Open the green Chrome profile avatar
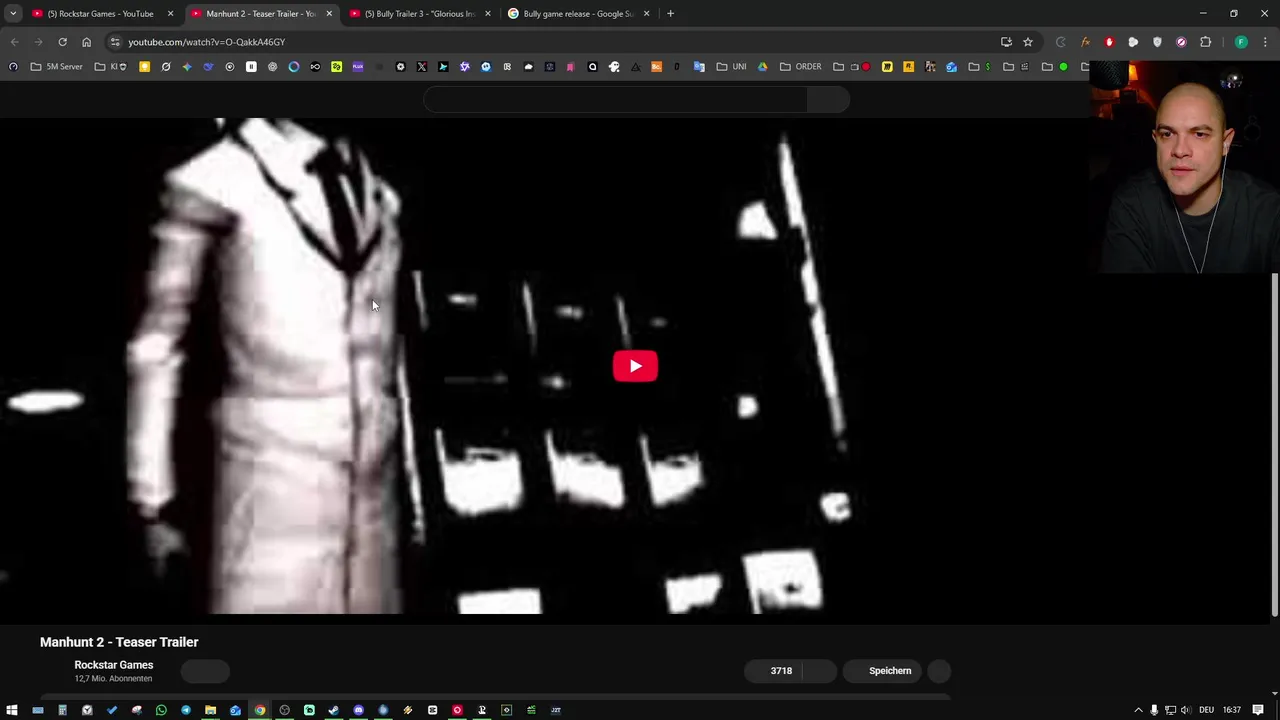The width and height of the screenshot is (1280, 720). click(x=1241, y=42)
